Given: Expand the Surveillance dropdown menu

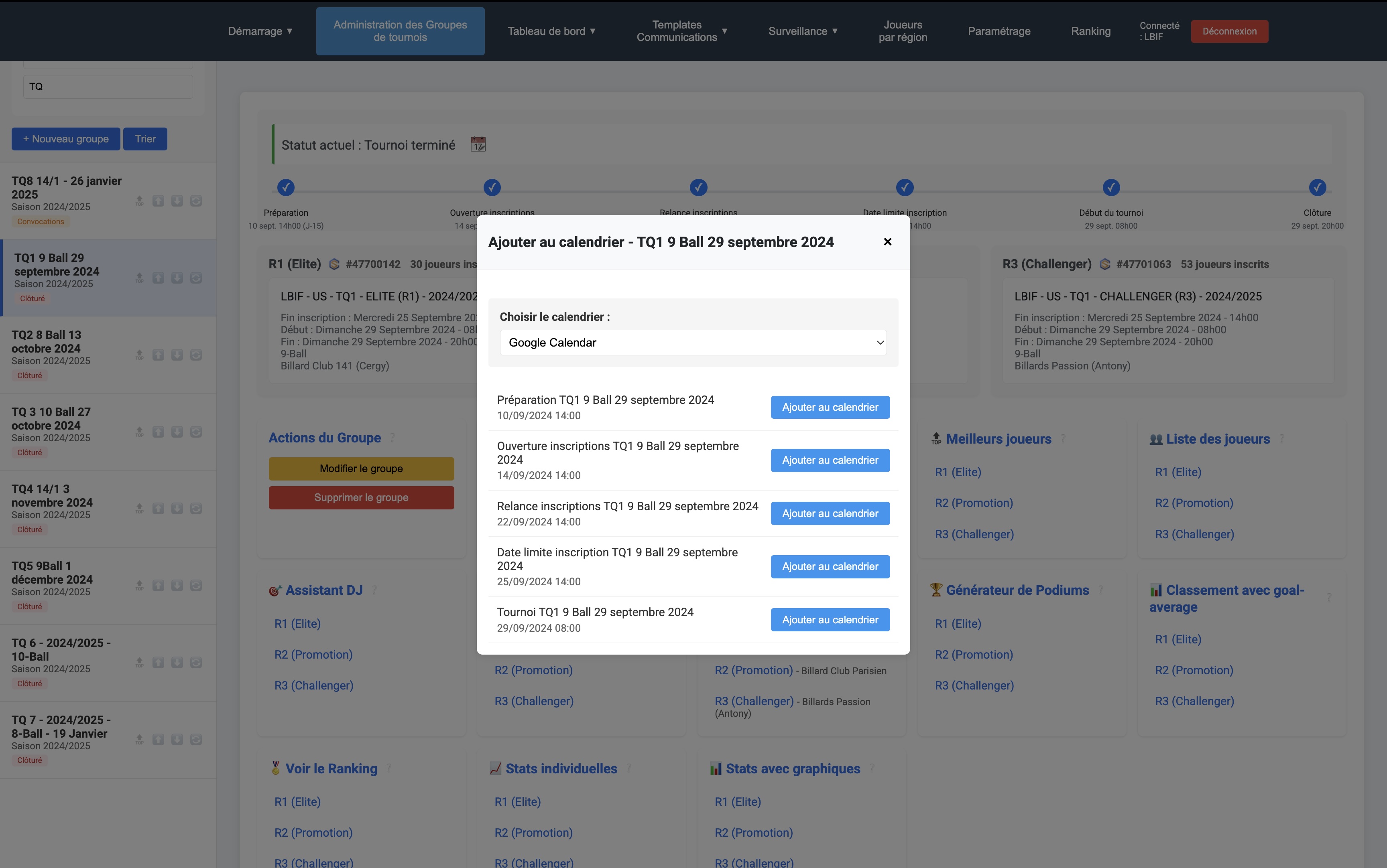Looking at the screenshot, I should (x=802, y=31).
